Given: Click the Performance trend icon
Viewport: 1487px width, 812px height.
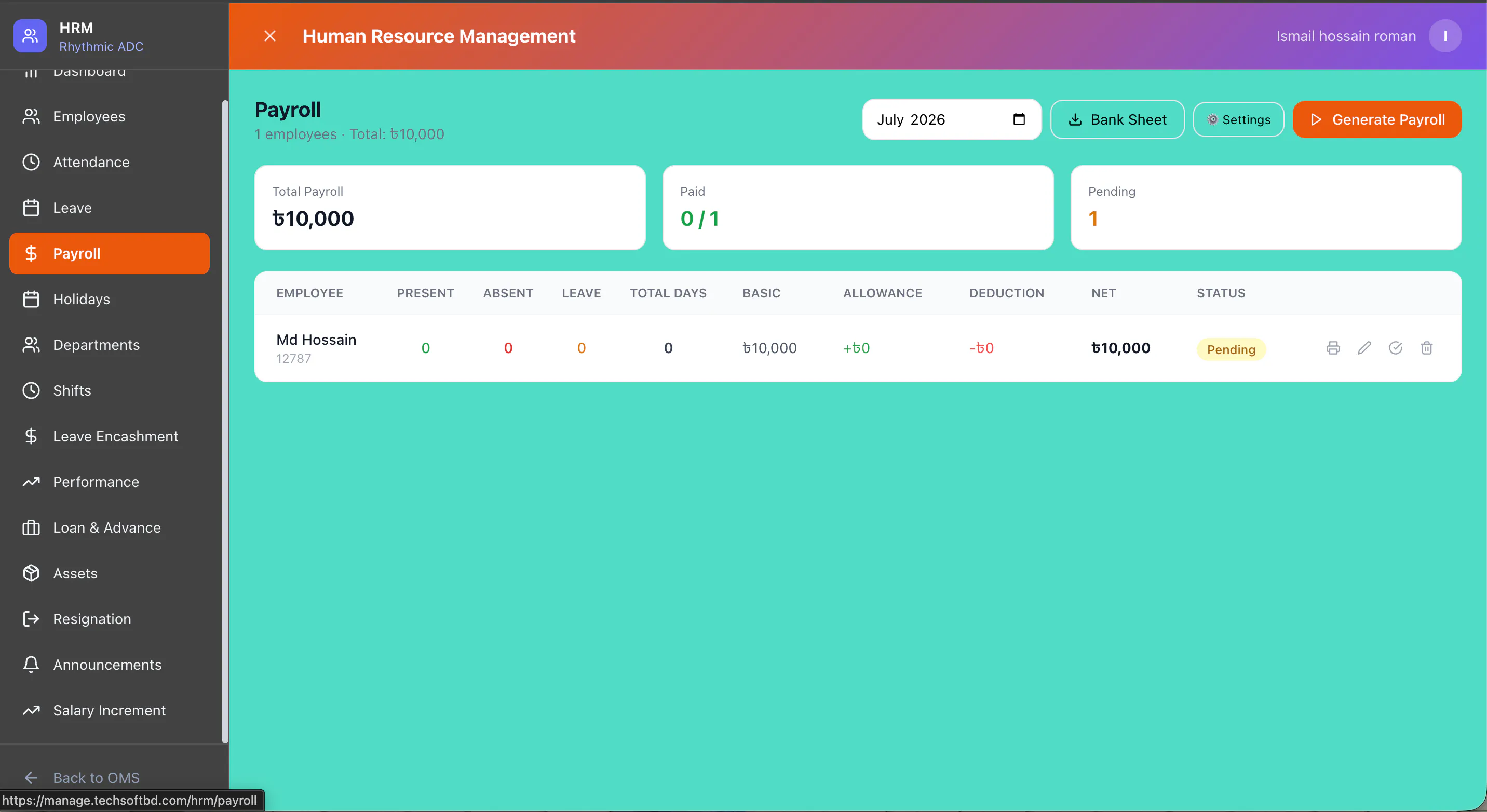Looking at the screenshot, I should [31, 481].
